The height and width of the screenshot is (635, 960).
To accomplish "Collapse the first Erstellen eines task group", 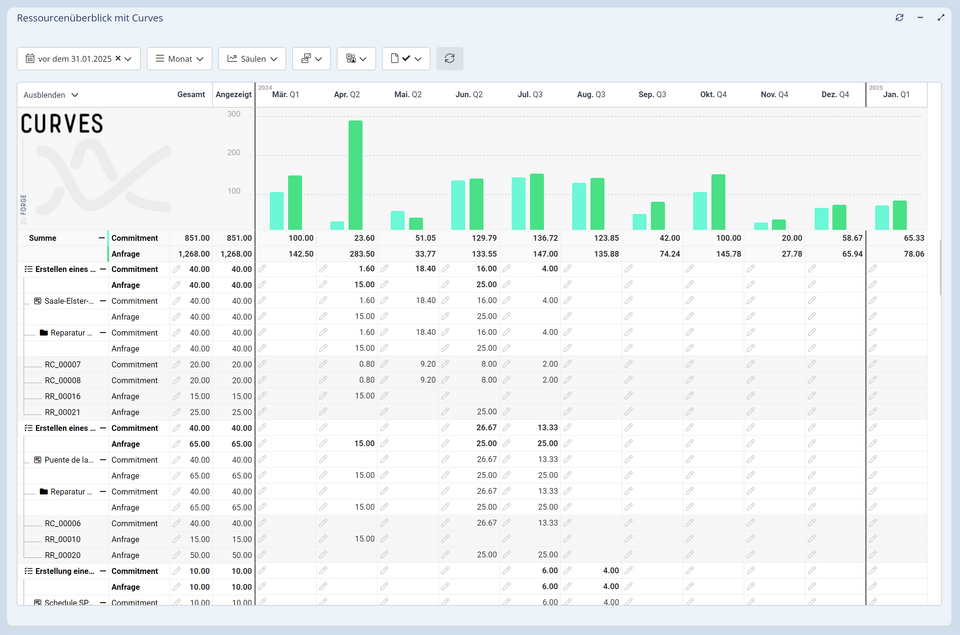I will pos(101,270).
